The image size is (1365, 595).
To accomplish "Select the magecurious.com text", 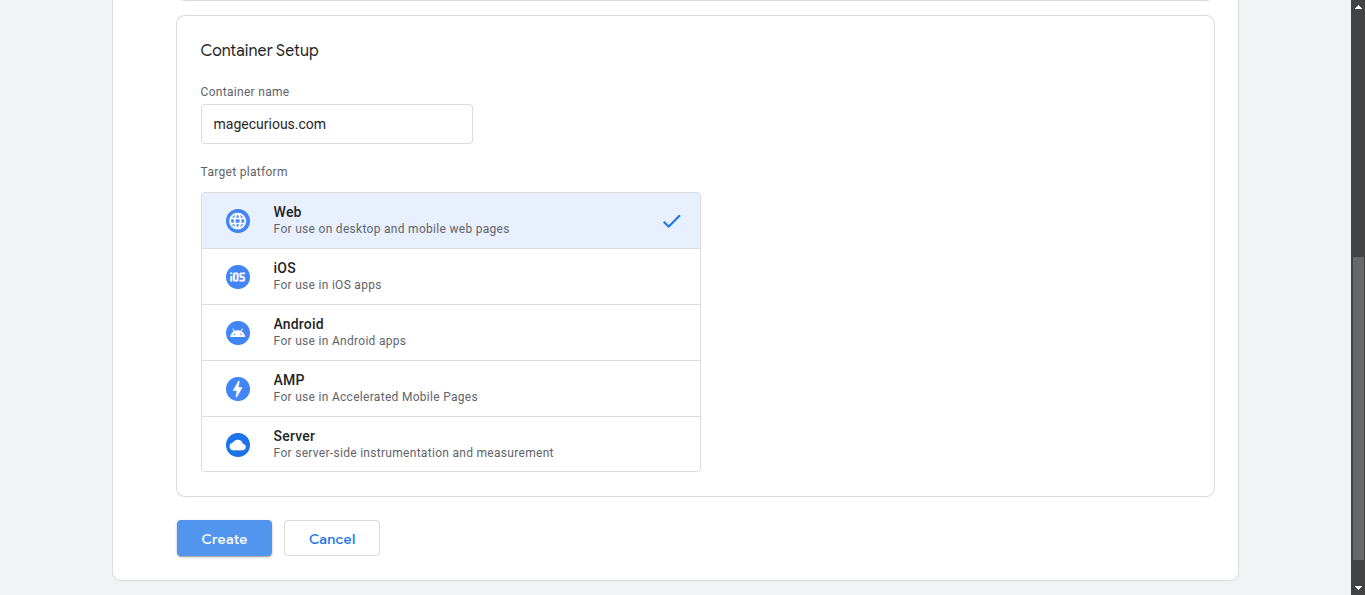I will [x=268, y=123].
